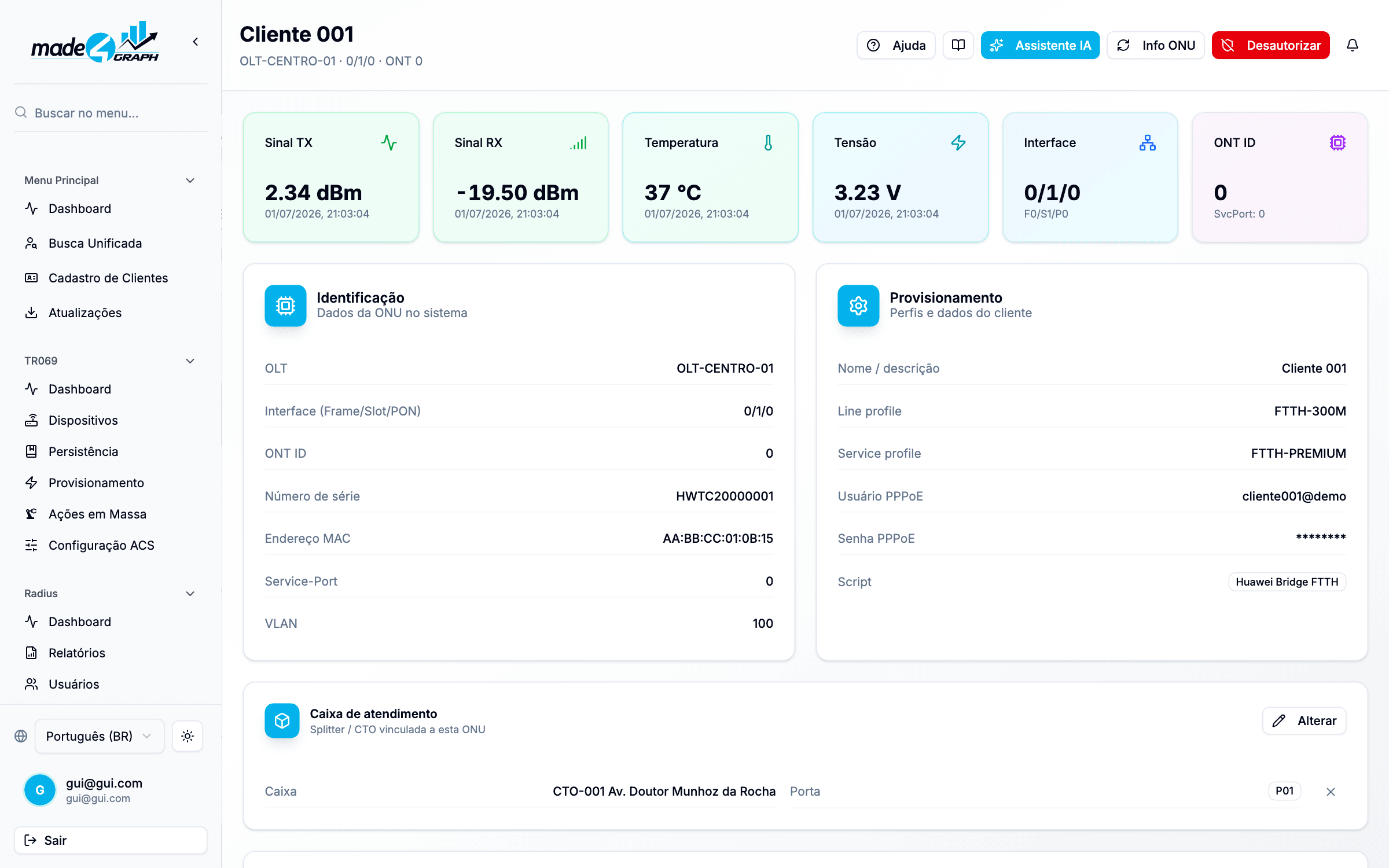Click the Provisionamento gear icon
This screenshot has width=1389, height=868.
[858, 306]
